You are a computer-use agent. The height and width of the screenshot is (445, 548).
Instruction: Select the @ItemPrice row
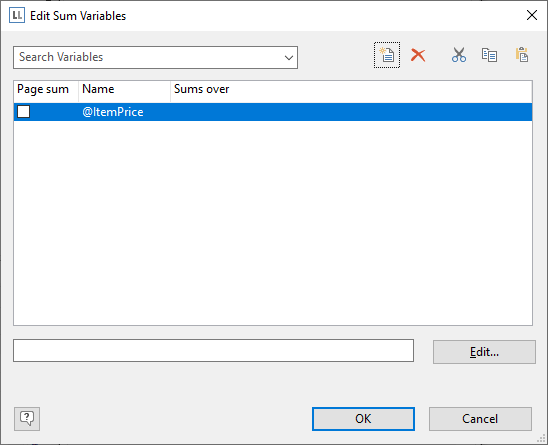coord(273,112)
